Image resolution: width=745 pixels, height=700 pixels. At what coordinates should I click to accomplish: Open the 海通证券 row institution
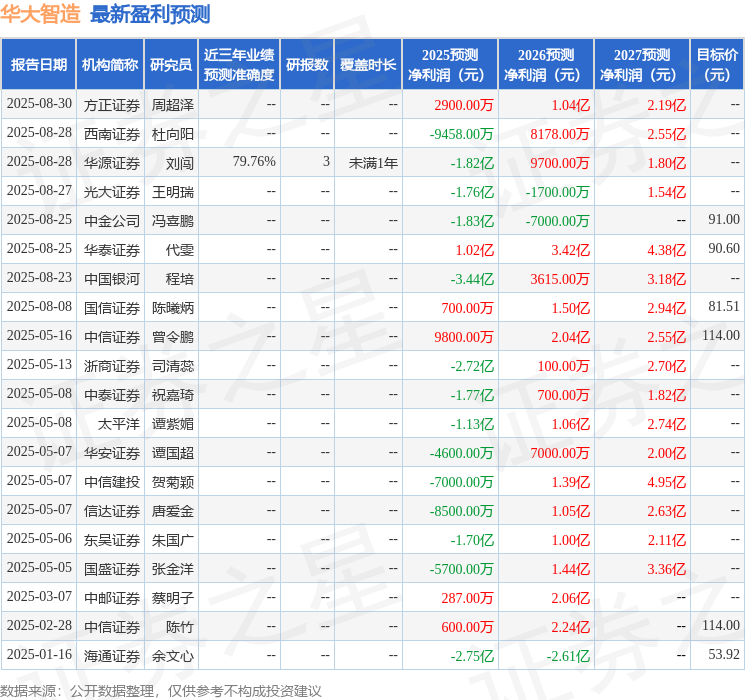click(x=112, y=655)
